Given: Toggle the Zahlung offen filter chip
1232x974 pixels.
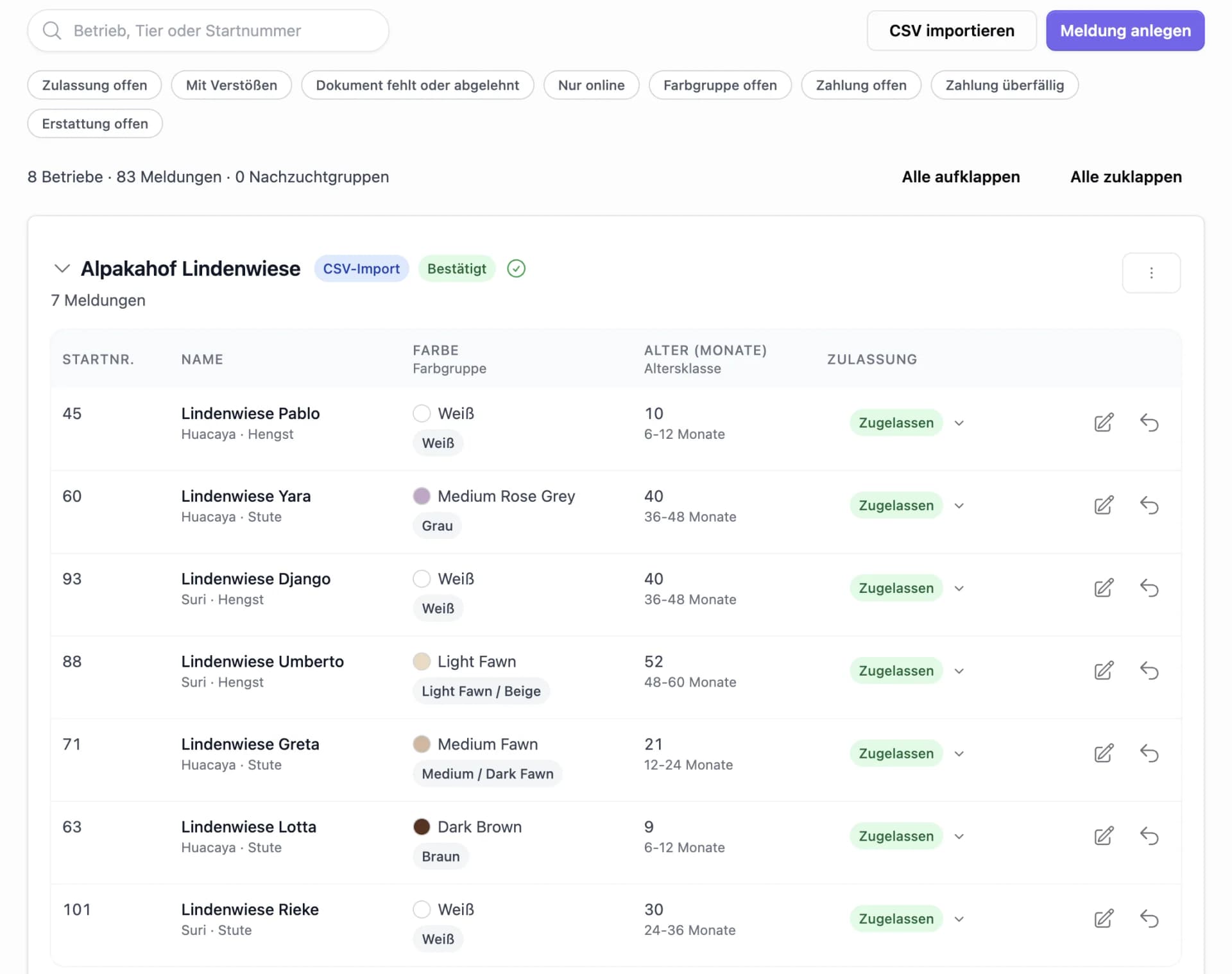Looking at the screenshot, I should [861, 85].
